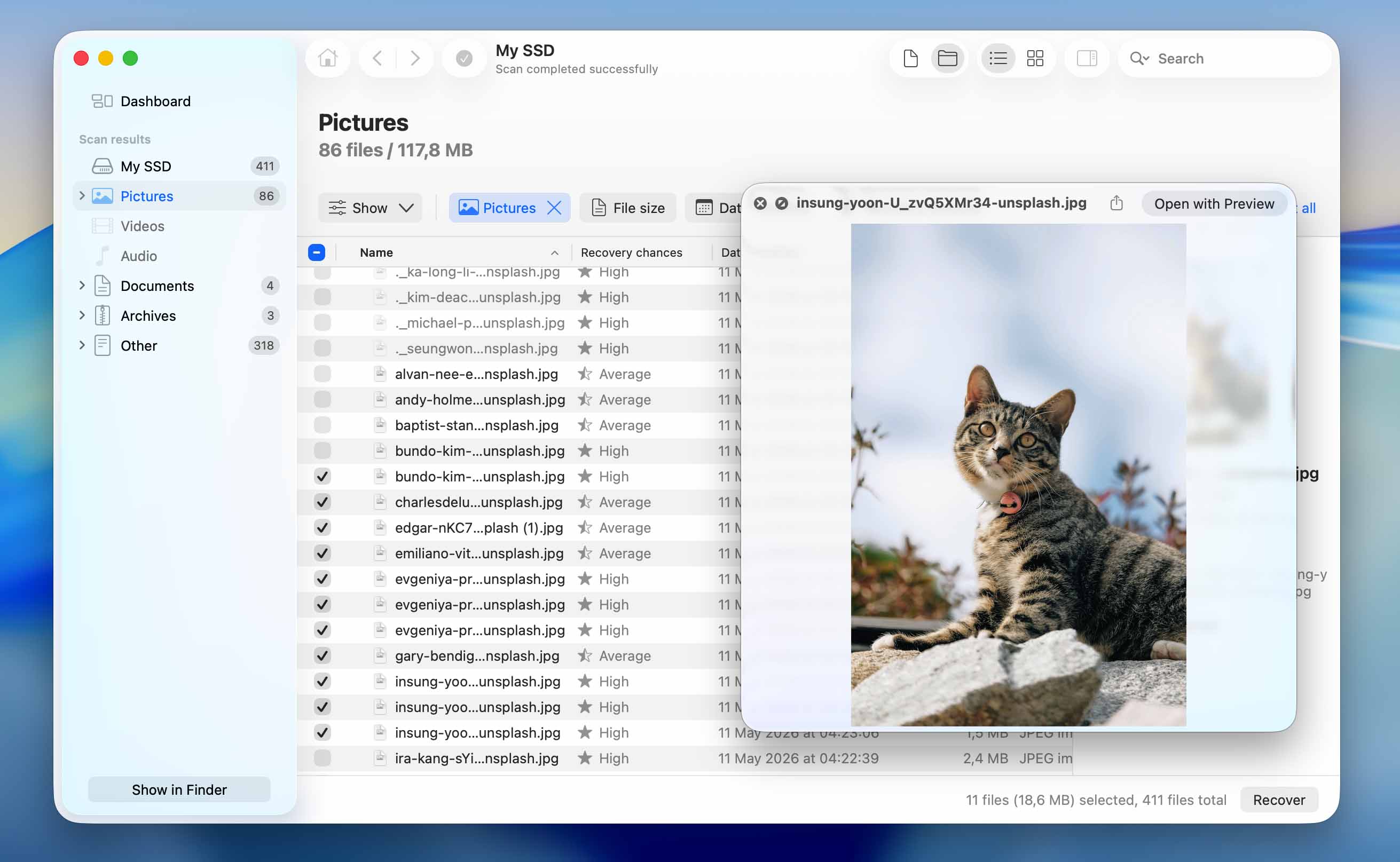Click the selected files summary status text
This screenshot has height=862, width=1400.
point(1096,800)
